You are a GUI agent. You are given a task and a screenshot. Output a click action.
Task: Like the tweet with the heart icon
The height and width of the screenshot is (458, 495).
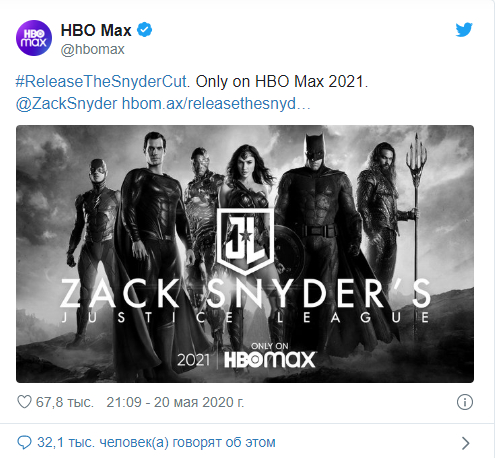coord(24,402)
